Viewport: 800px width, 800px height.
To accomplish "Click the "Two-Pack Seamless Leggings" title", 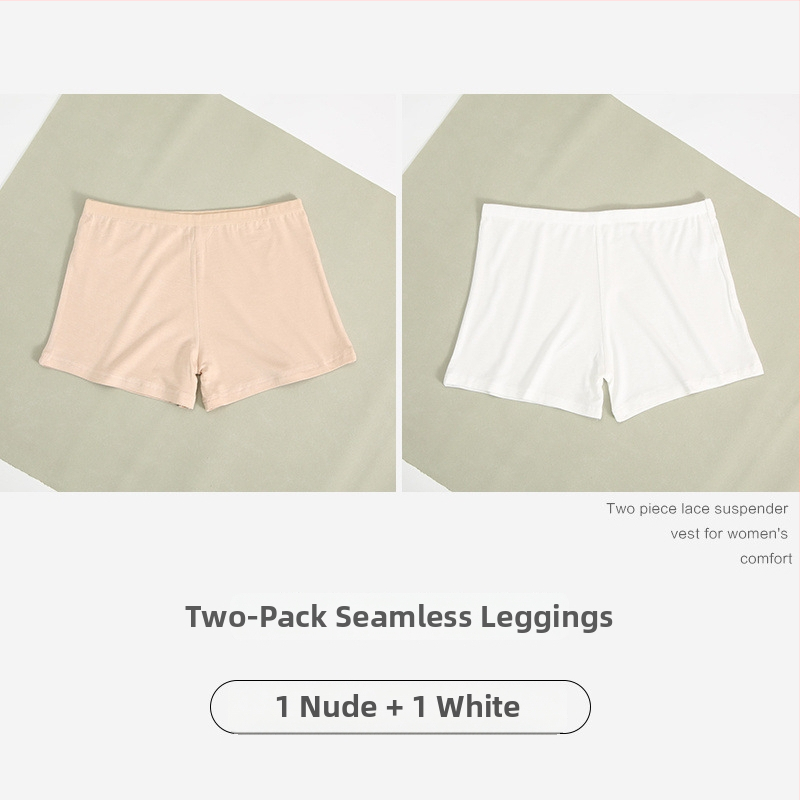I will (x=399, y=616).
